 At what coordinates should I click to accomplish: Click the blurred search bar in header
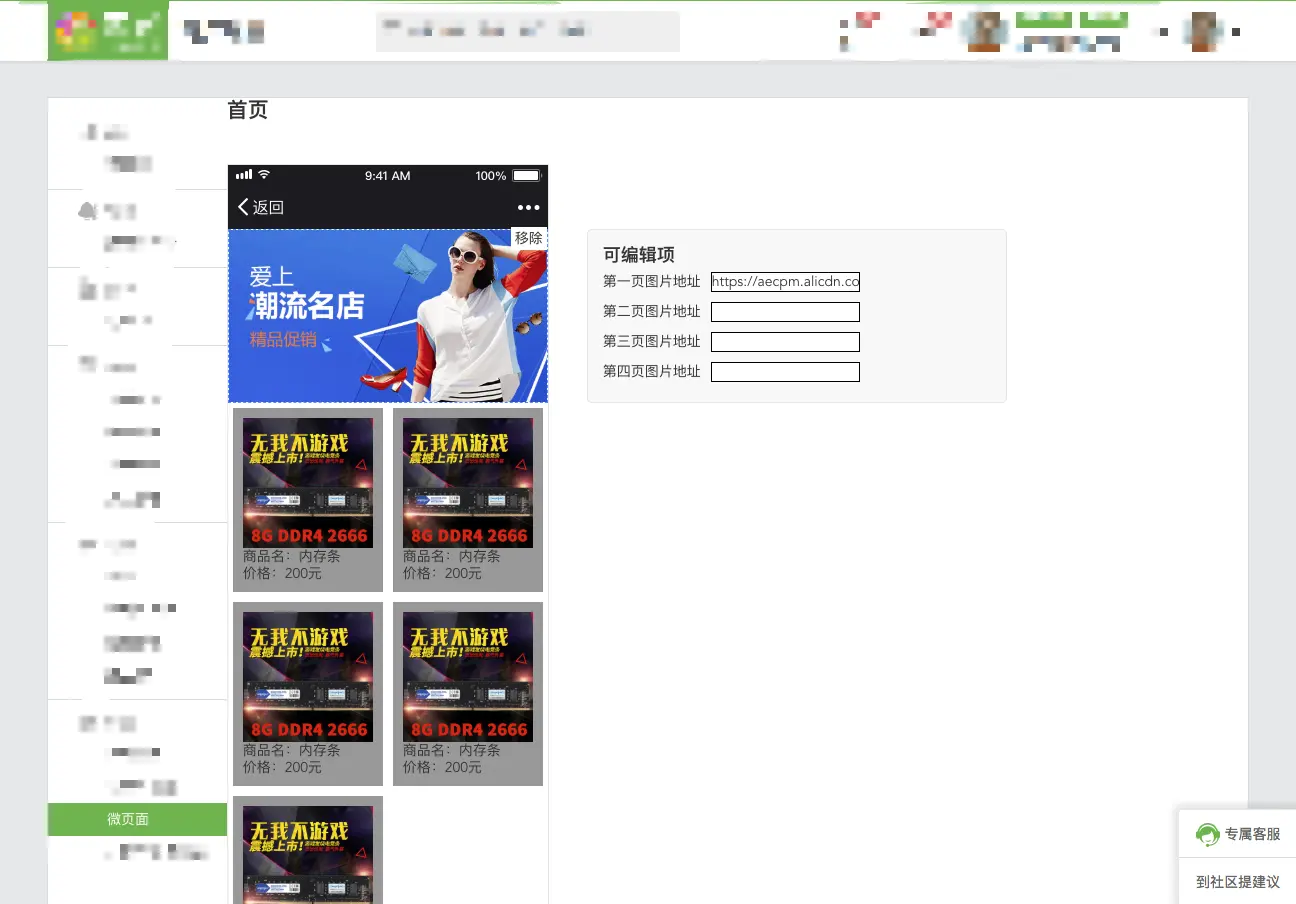[528, 32]
